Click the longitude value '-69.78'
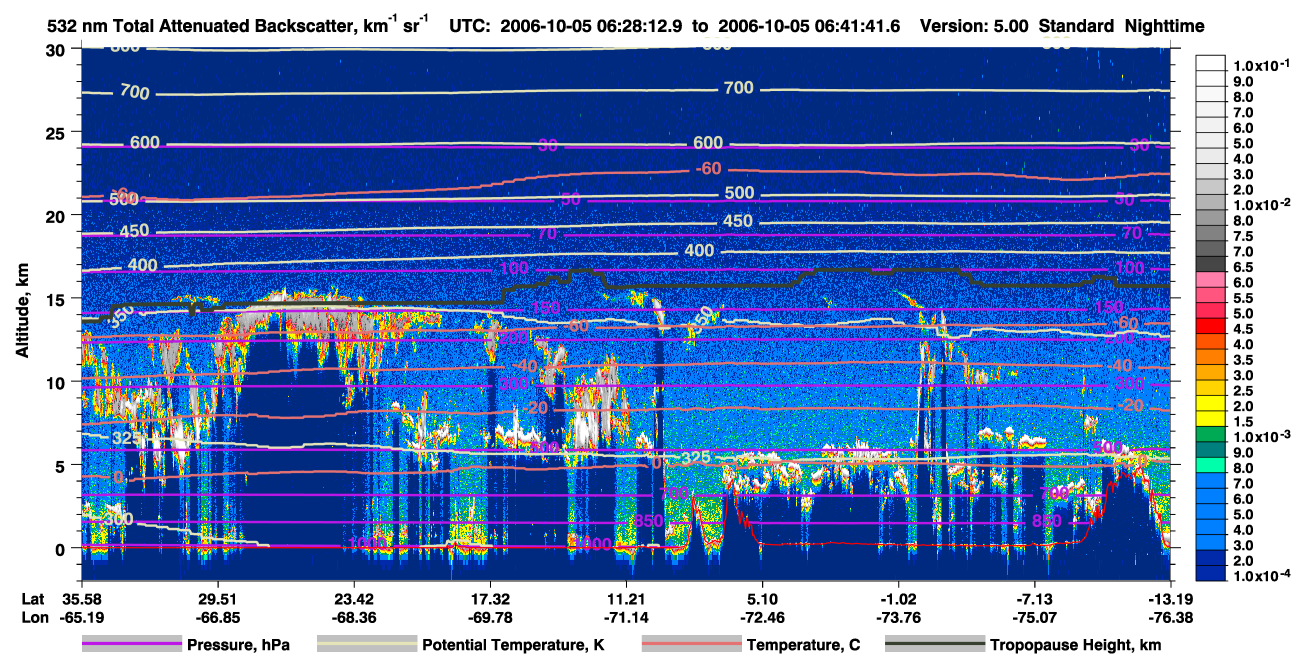Image resolution: width=1300 pixels, height=667 pixels. (490, 617)
